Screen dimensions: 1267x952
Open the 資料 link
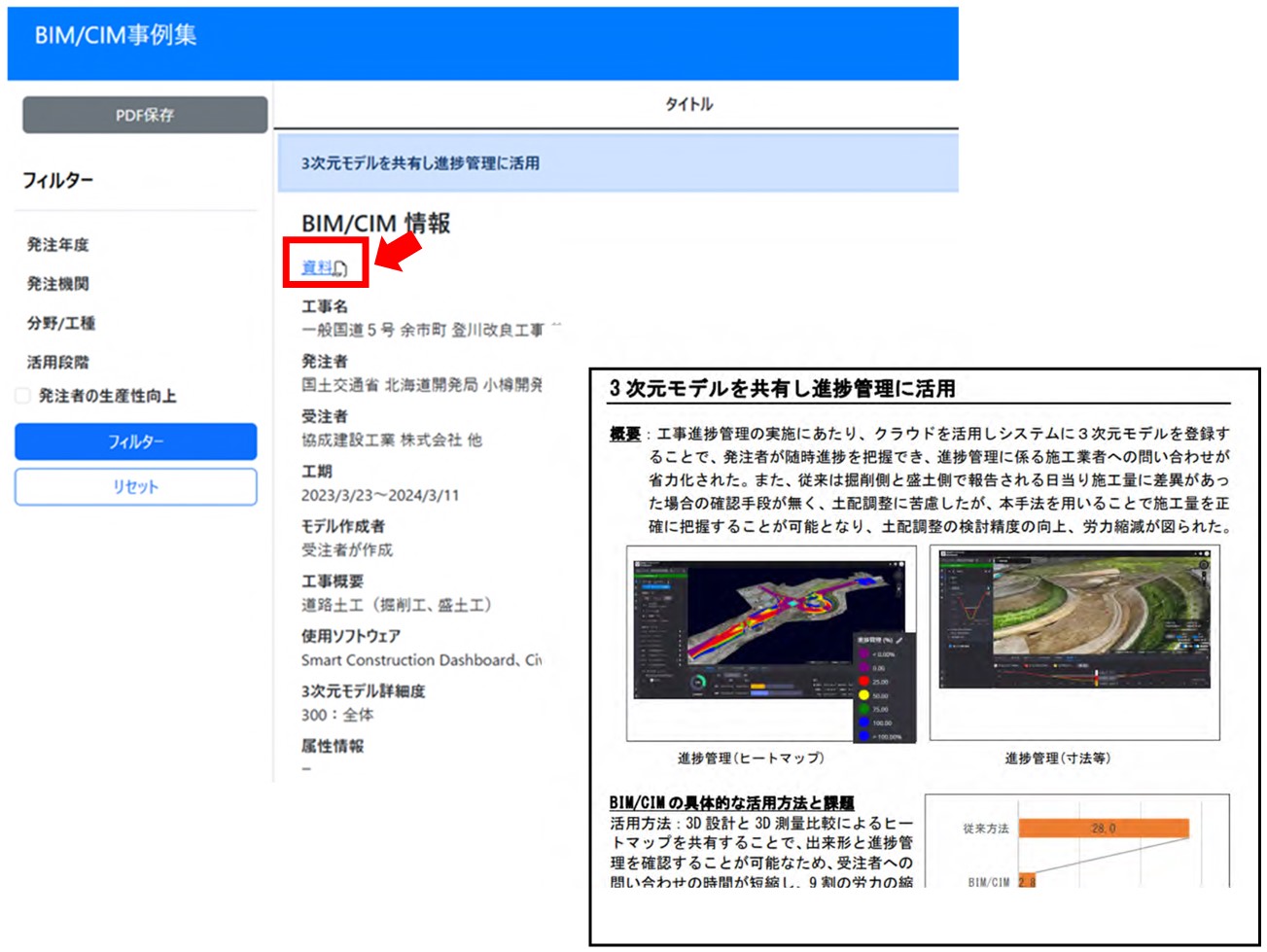point(317,266)
